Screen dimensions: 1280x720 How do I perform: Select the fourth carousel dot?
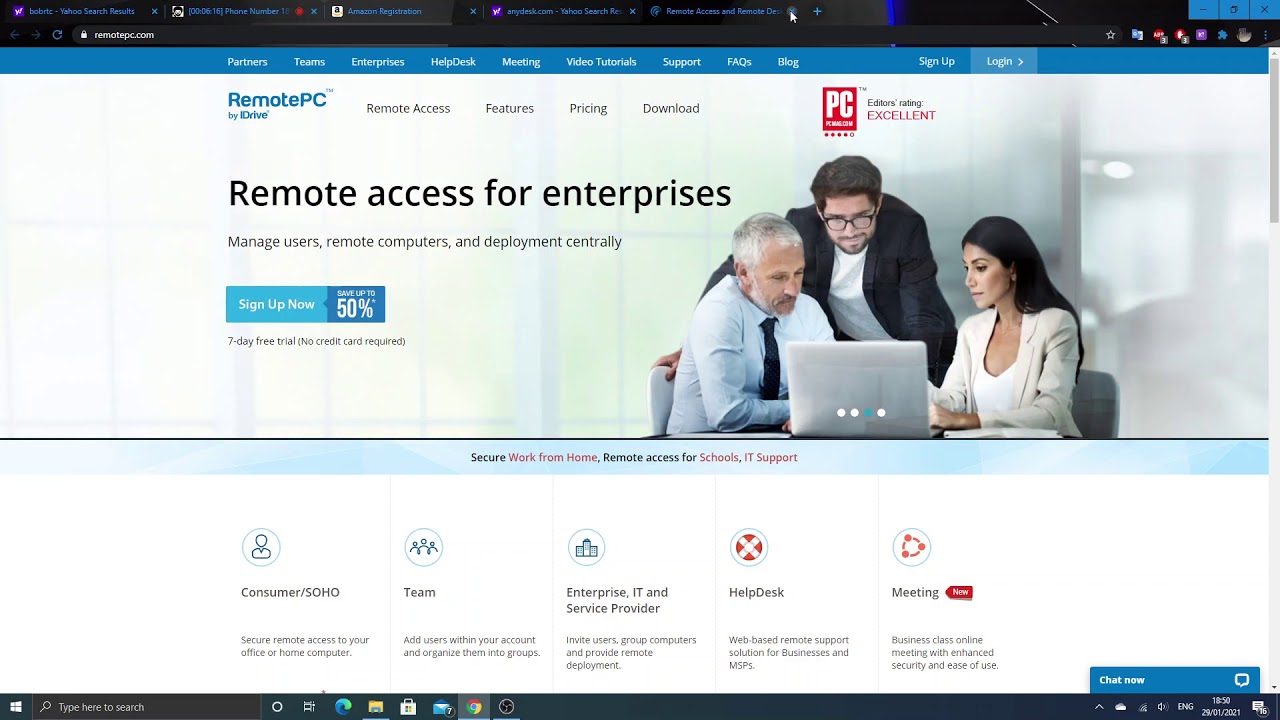pos(881,413)
